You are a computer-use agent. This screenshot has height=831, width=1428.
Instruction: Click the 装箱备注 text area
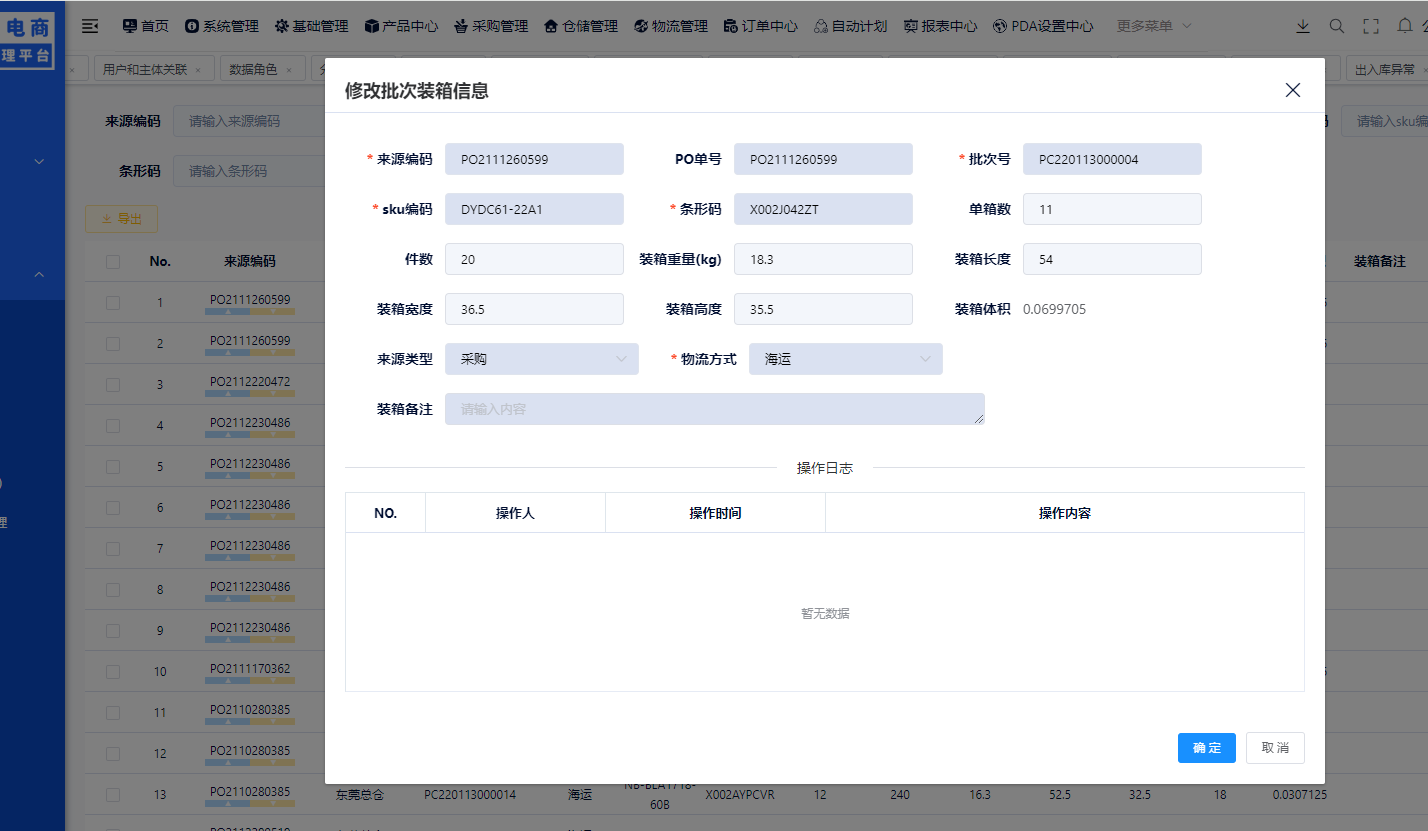[714, 409]
